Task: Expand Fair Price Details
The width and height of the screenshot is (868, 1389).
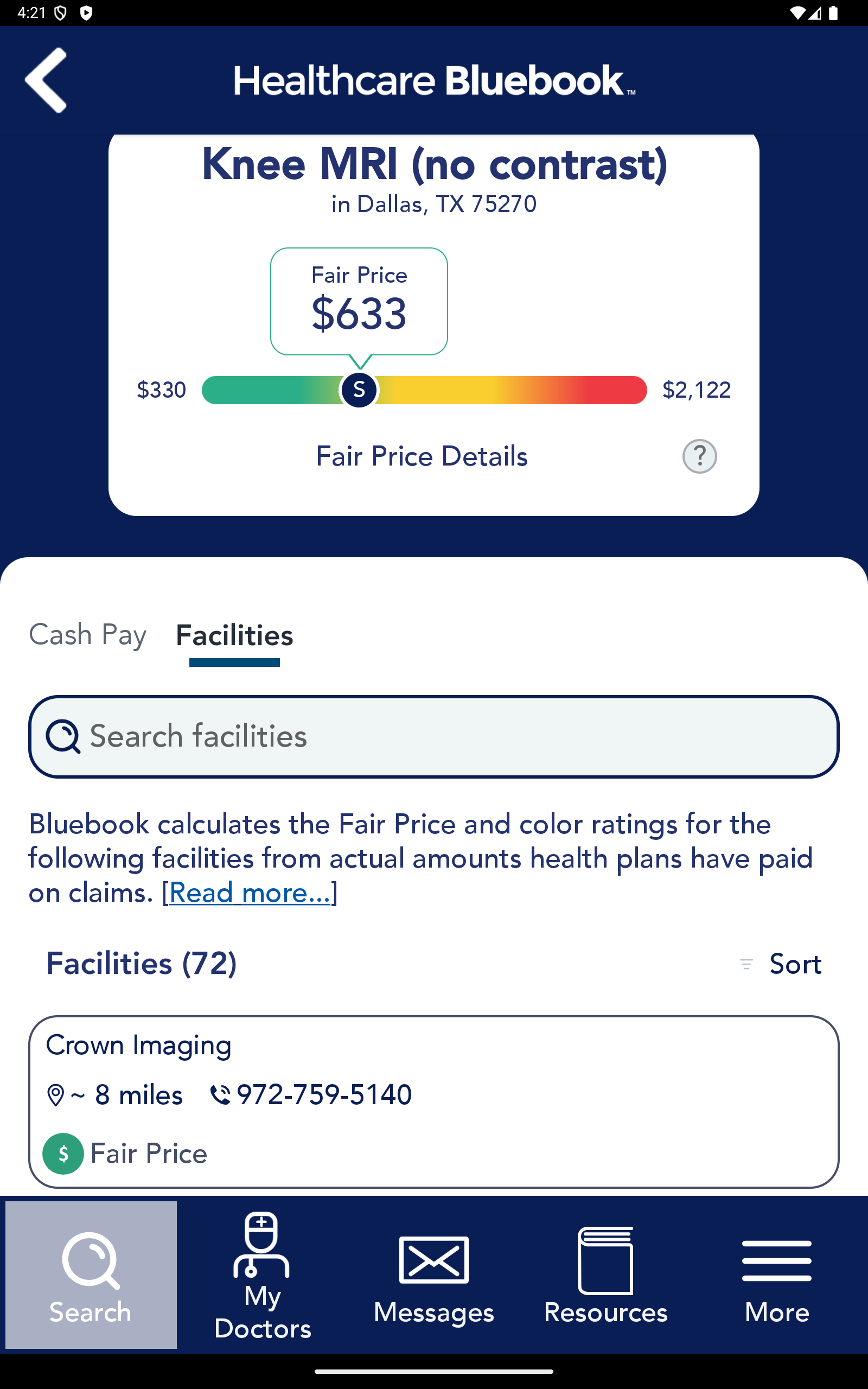Action: click(x=422, y=456)
